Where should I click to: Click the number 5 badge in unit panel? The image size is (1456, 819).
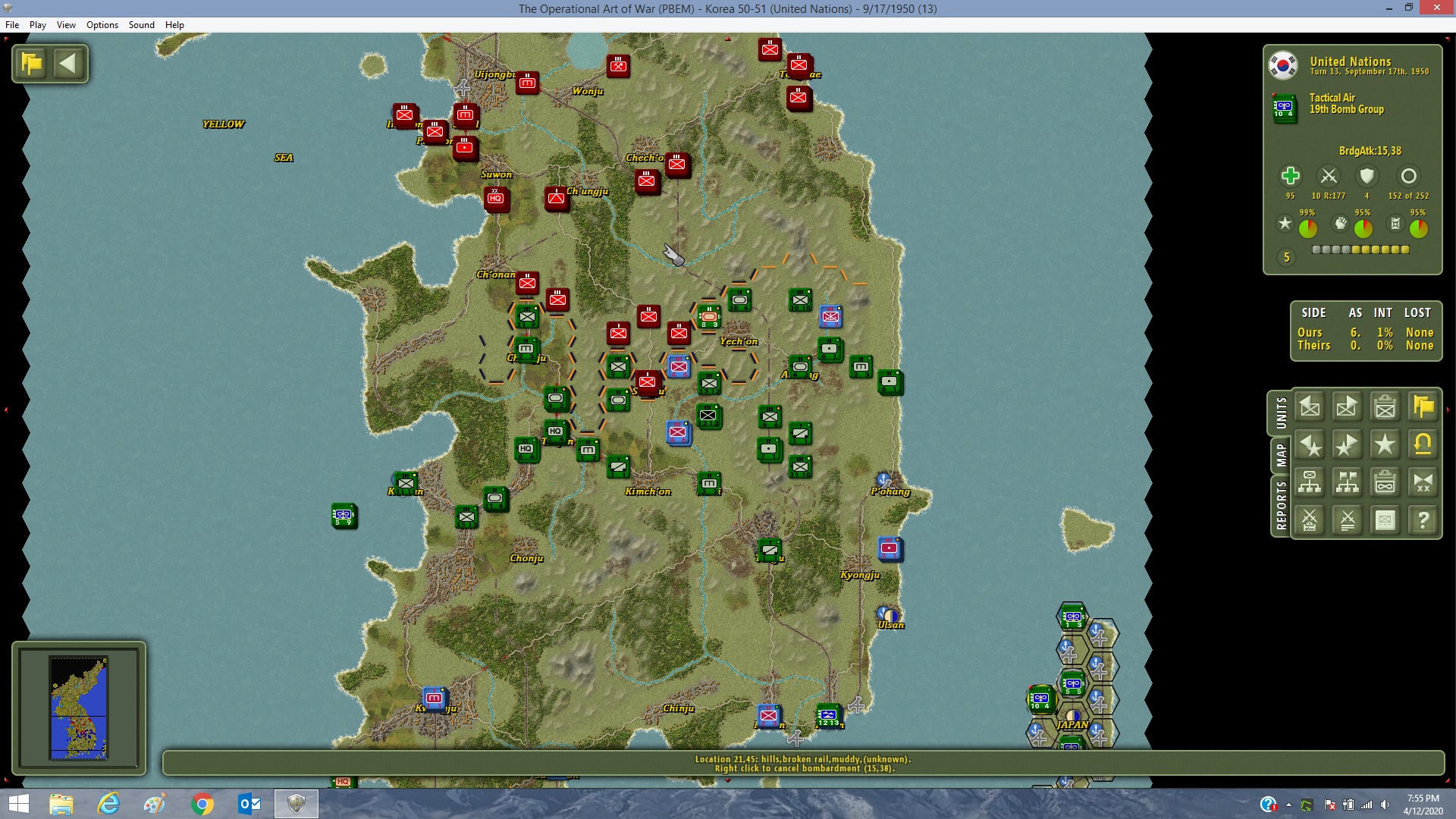pyautogui.click(x=1286, y=257)
